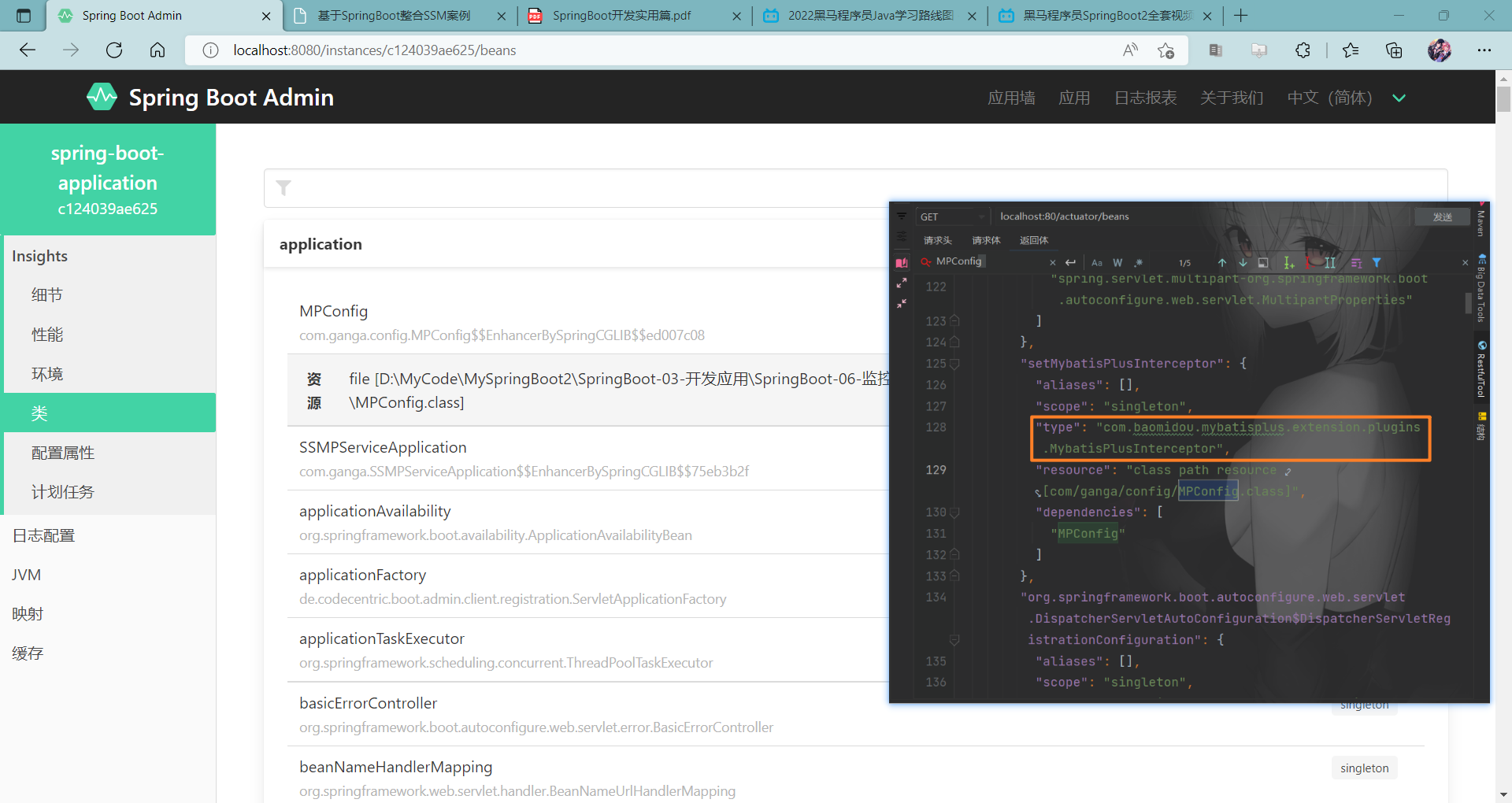This screenshot has width=1512, height=803.
Task: Unselect occurrence icon in search toolbar
Action: [x=1311, y=262]
